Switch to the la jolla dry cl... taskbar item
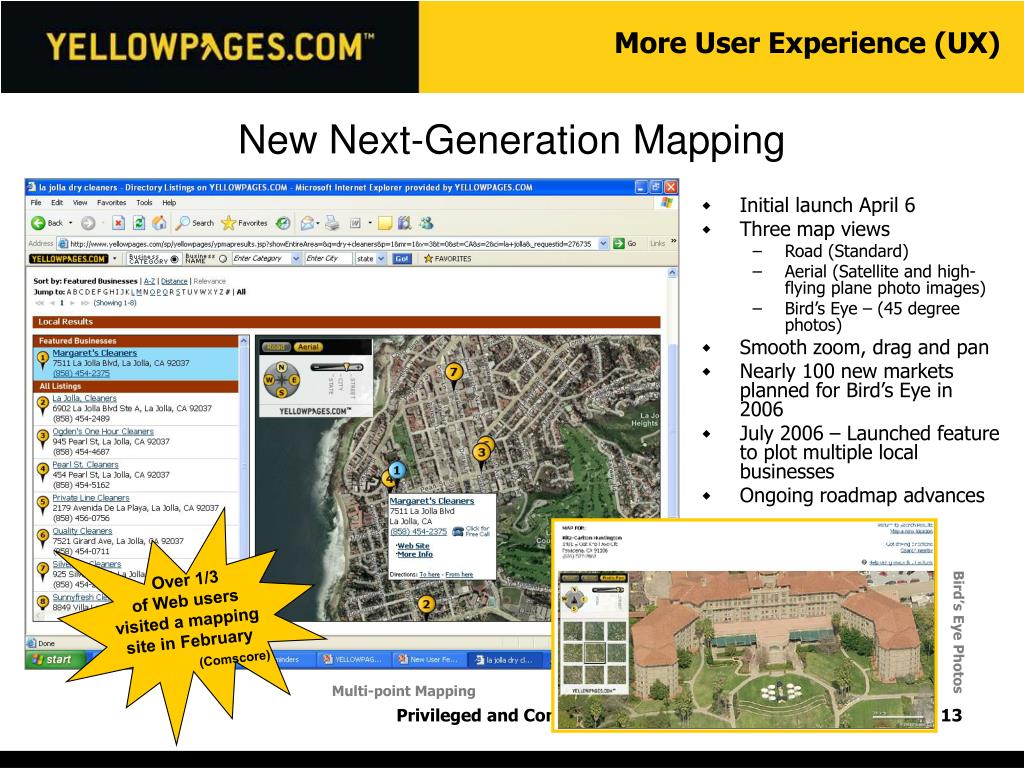The image size is (1024, 768). pos(507,660)
